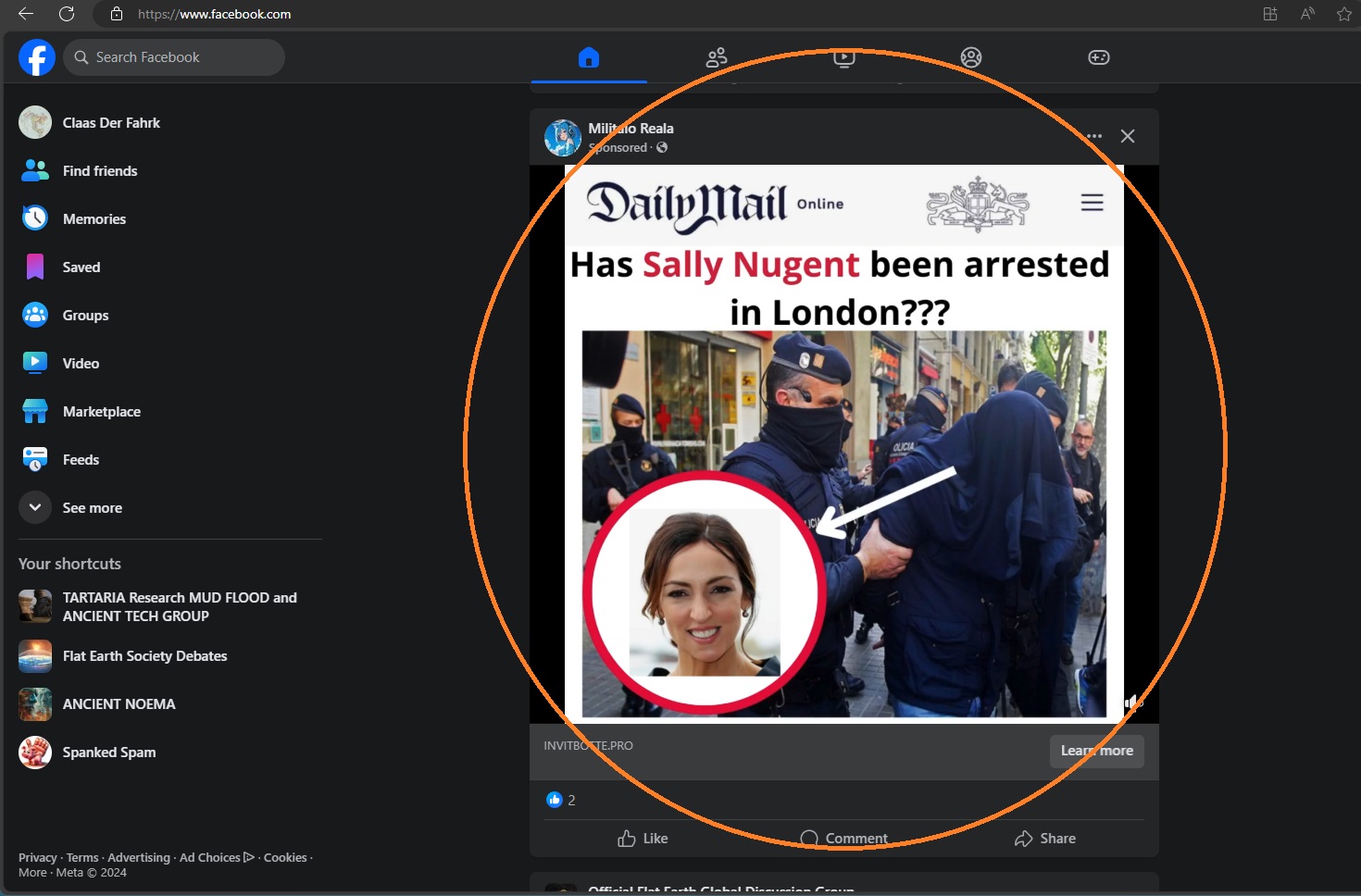Add page to favorites star icon
Viewport: 1361px width, 896px height.
click(x=1344, y=14)
